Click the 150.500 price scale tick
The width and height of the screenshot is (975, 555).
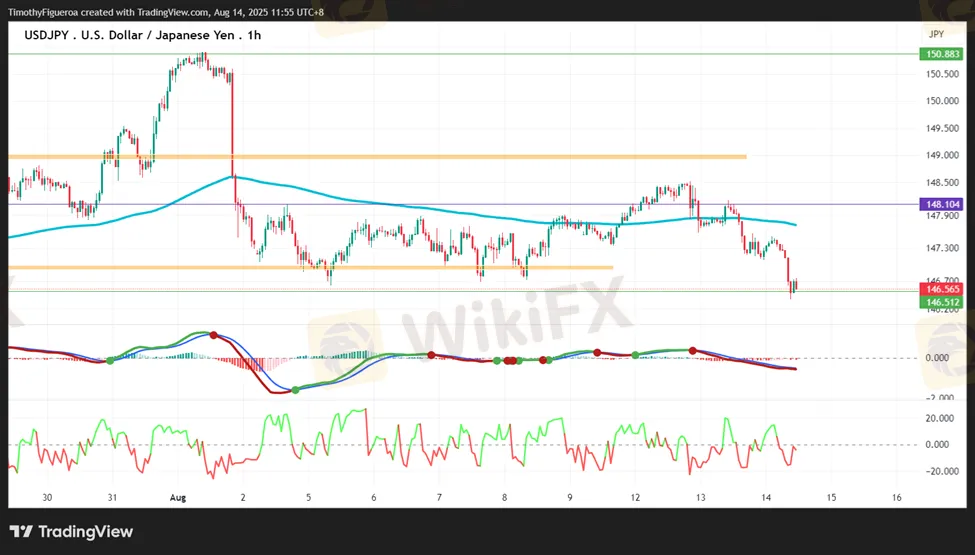click(x=942, y=74)
